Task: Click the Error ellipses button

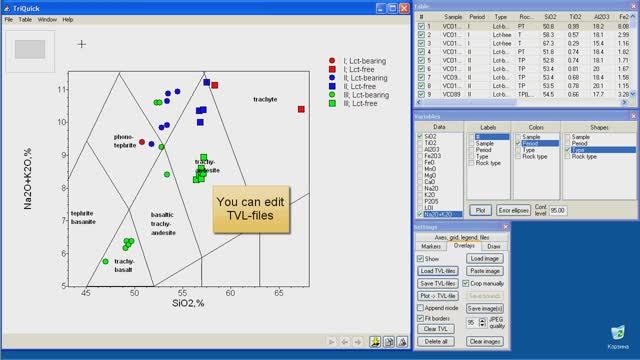Action: coord(513,210)
